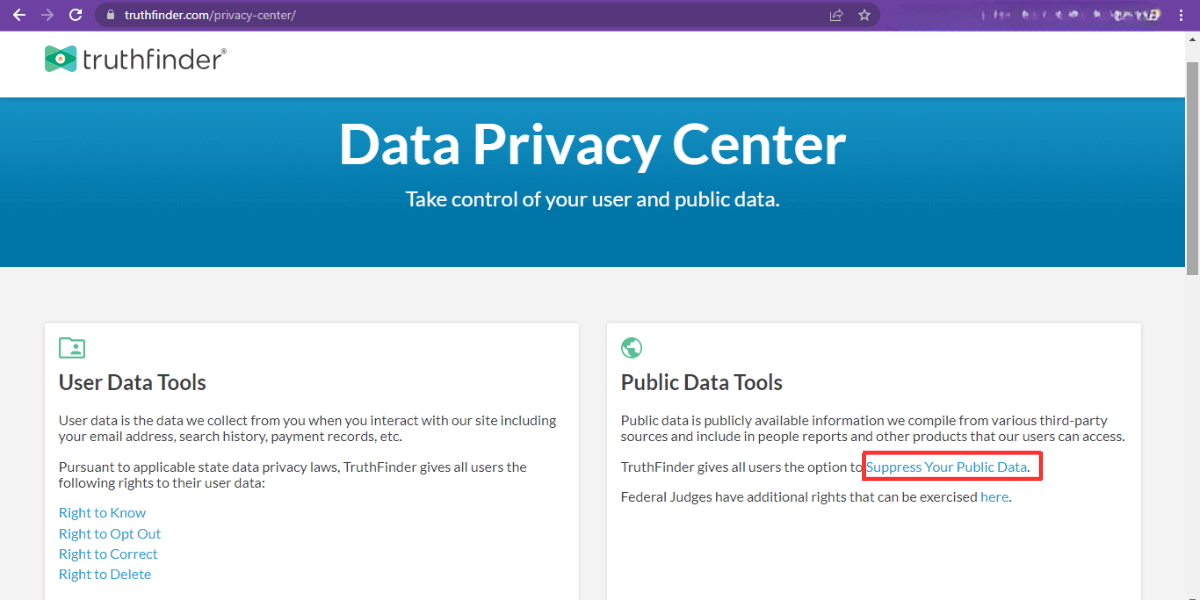Screen dimensions: 1200x600
Task: Select the Right to Delete link
Action: [x=105, y=574]
